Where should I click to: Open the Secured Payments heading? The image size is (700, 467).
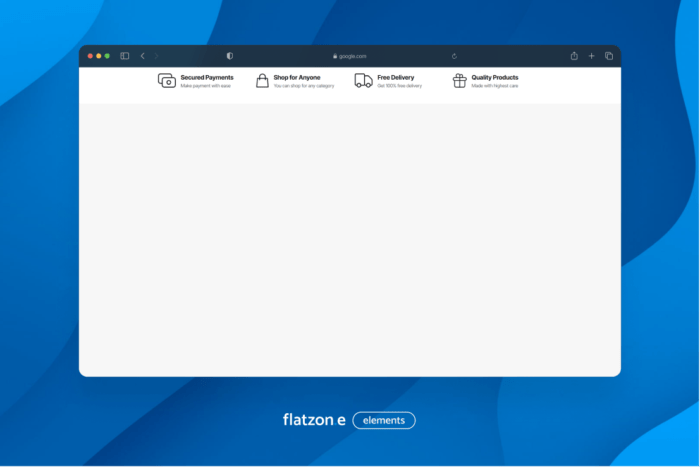pos(207,77)
